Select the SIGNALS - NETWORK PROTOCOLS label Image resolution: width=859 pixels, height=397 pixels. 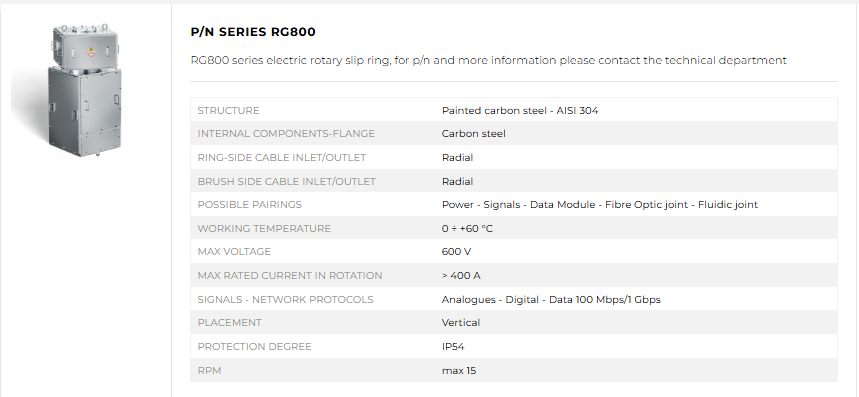(x=285, y=300)
